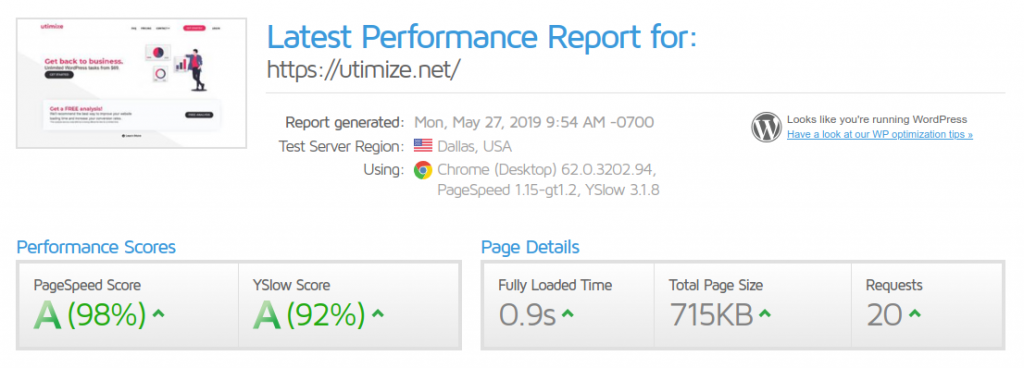
Task: Click the Requests count of 20
Action: pos(884,315)
